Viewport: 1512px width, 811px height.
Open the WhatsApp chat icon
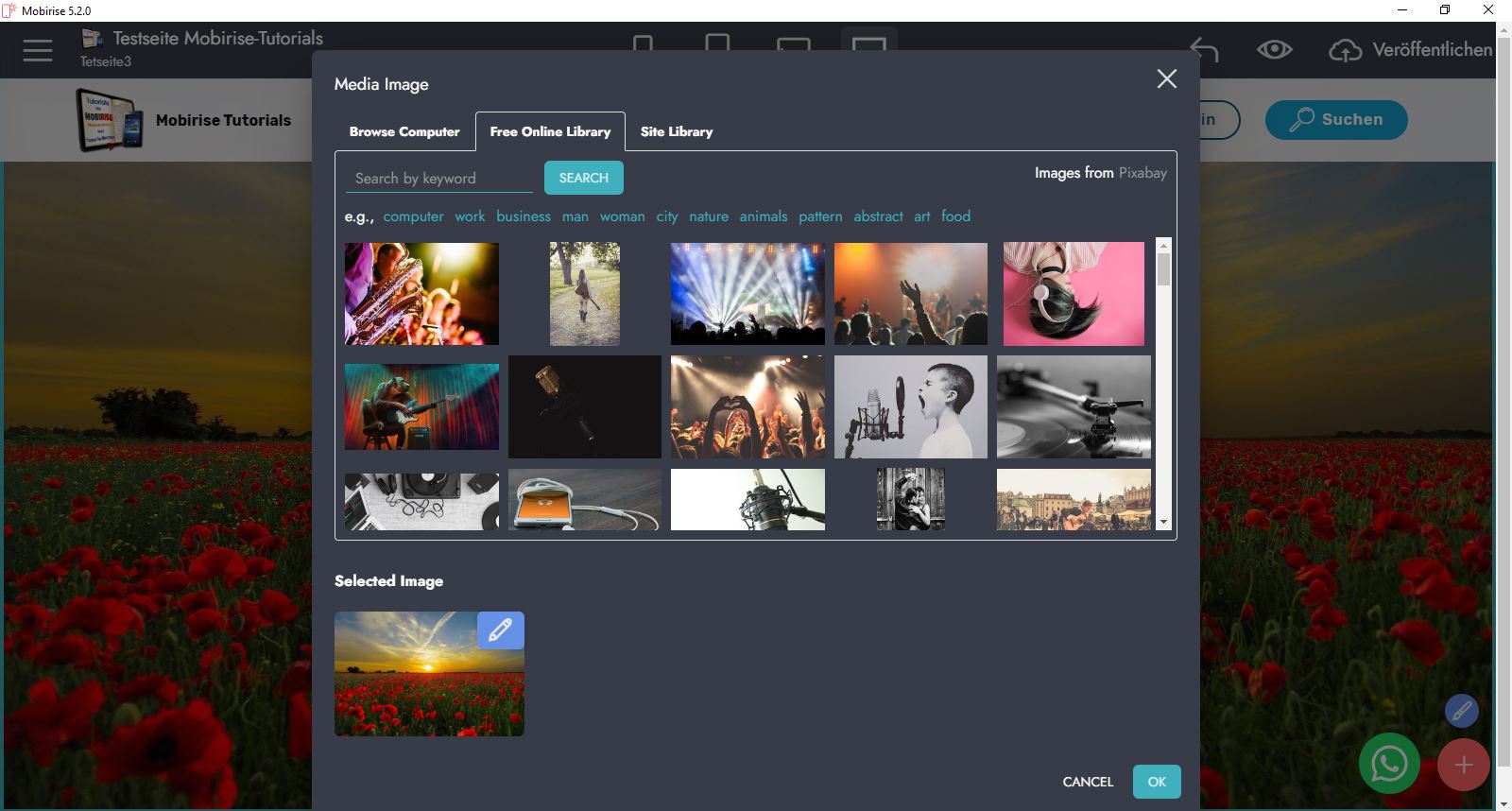coord(1388,764)
